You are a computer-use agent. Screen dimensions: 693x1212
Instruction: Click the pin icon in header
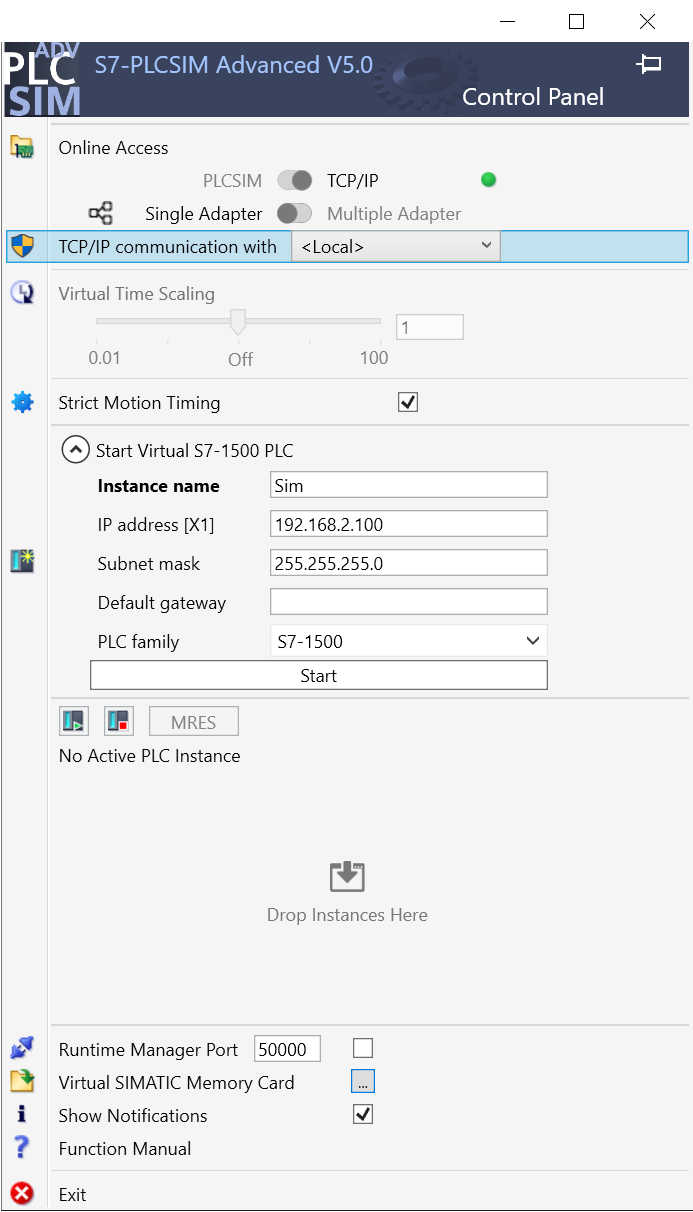[649, 65]
